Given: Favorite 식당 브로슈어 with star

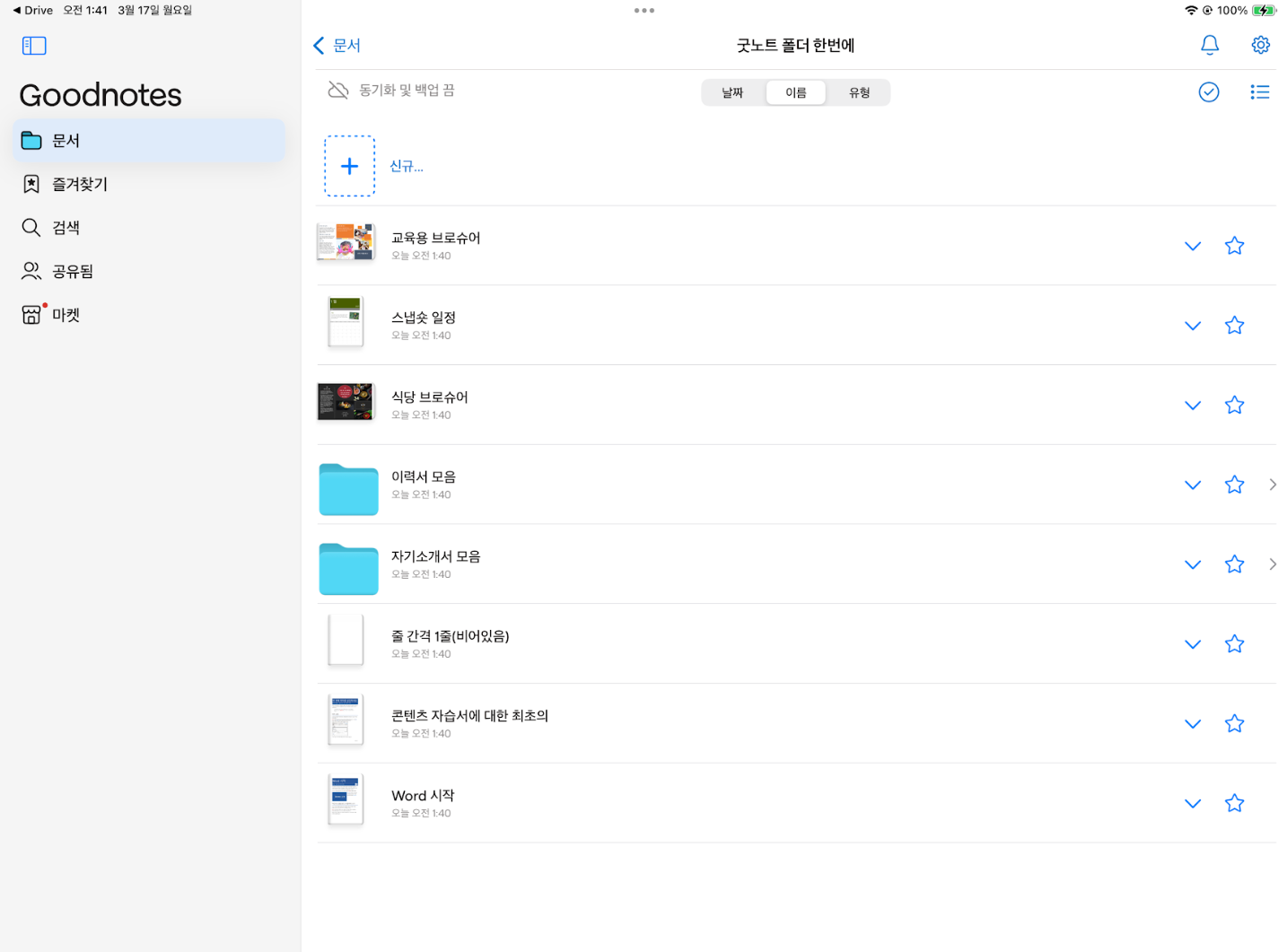Looking at the screenshot, I should coord(1234,405).
